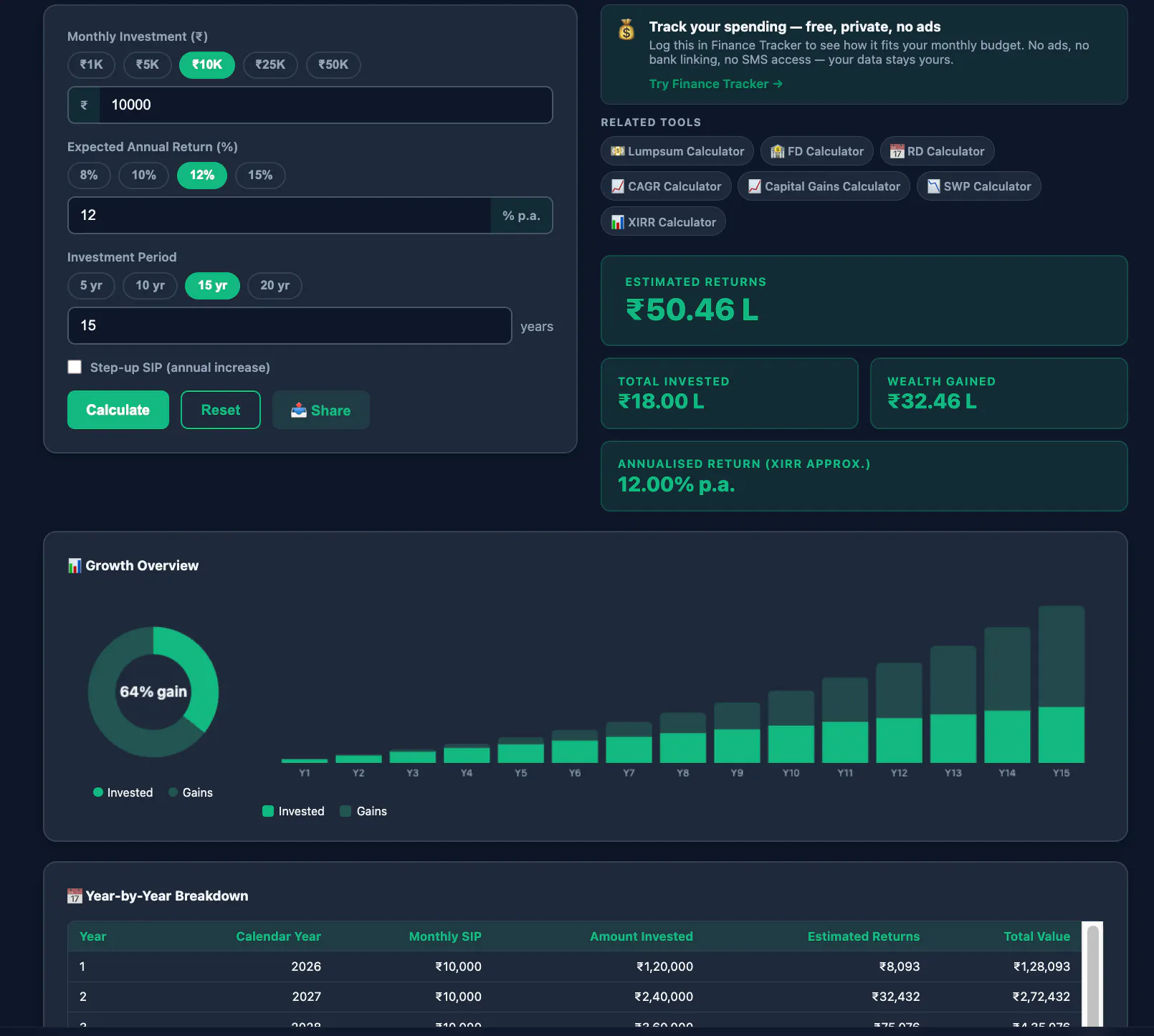Click the 64% gain donut chart
Image resolution: width=1154 pixels, height=1036 pixels.
[x=153, y=692]
